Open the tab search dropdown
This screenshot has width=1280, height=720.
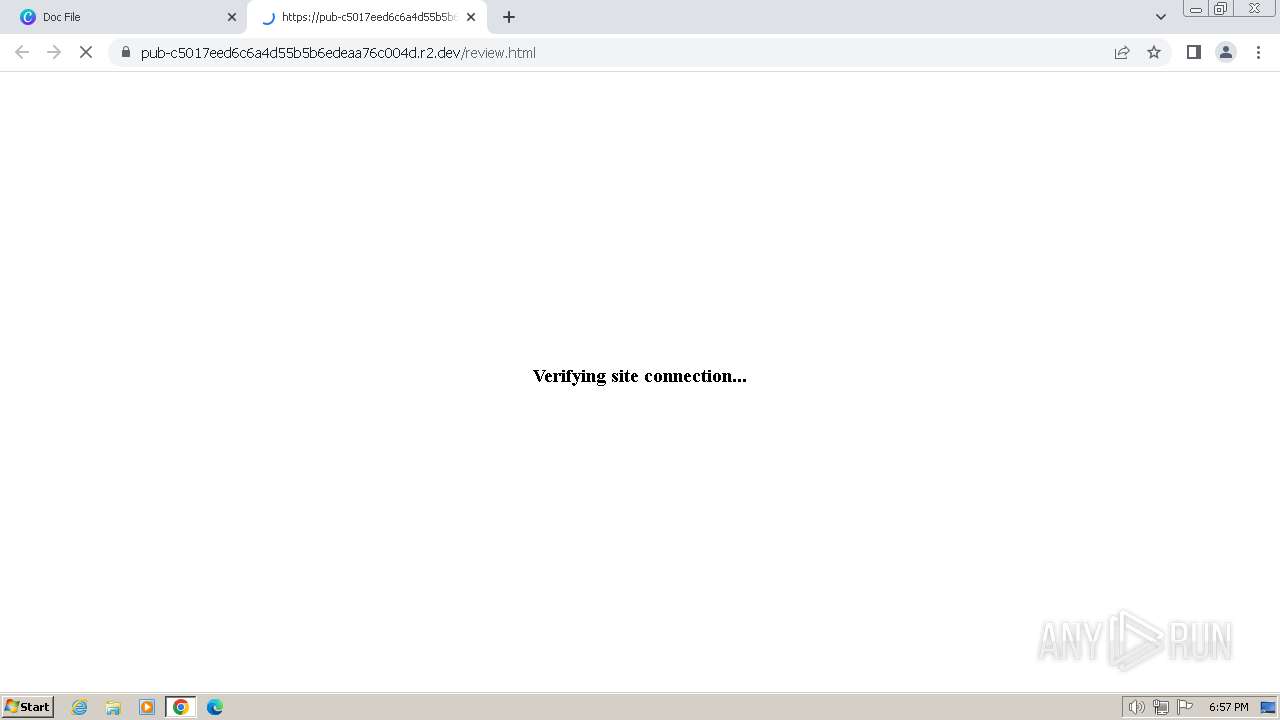(x=1161, y=17)
